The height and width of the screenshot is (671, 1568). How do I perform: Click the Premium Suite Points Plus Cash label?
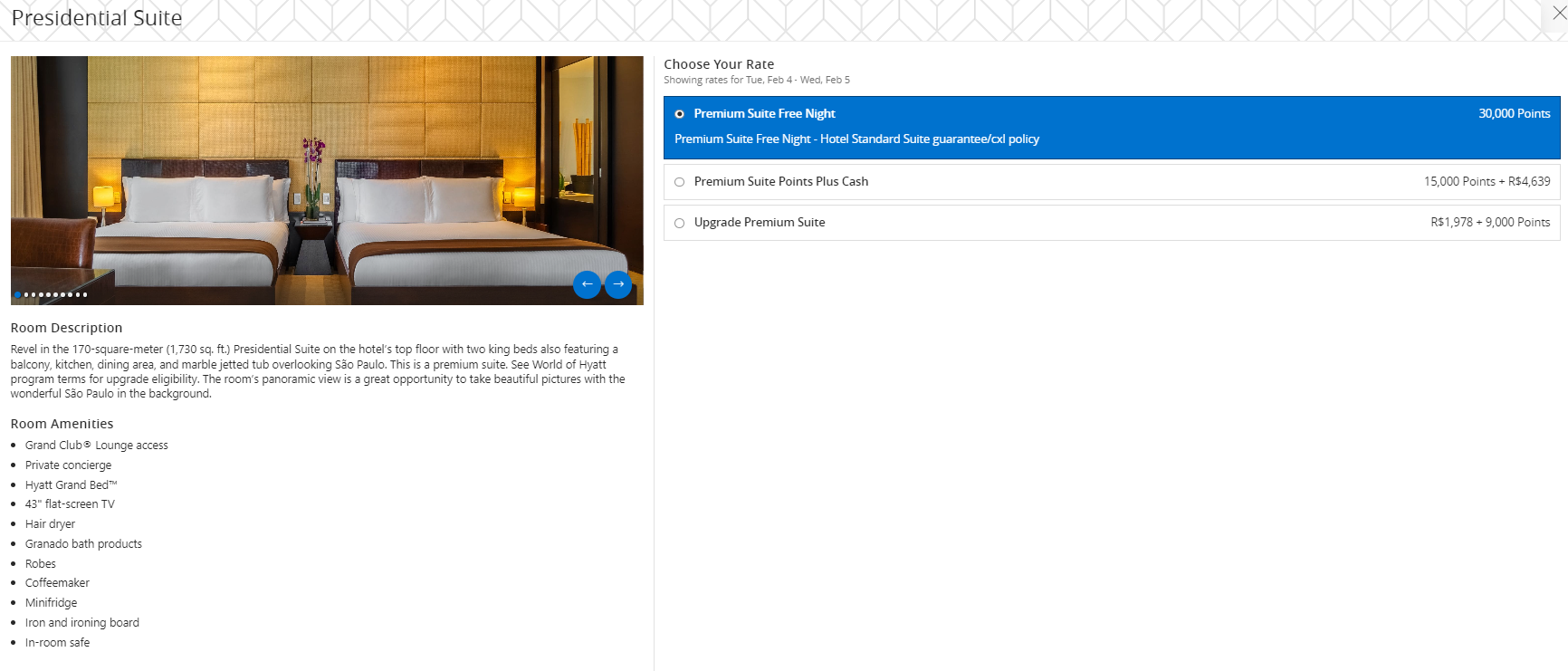[x=780, y=181]
